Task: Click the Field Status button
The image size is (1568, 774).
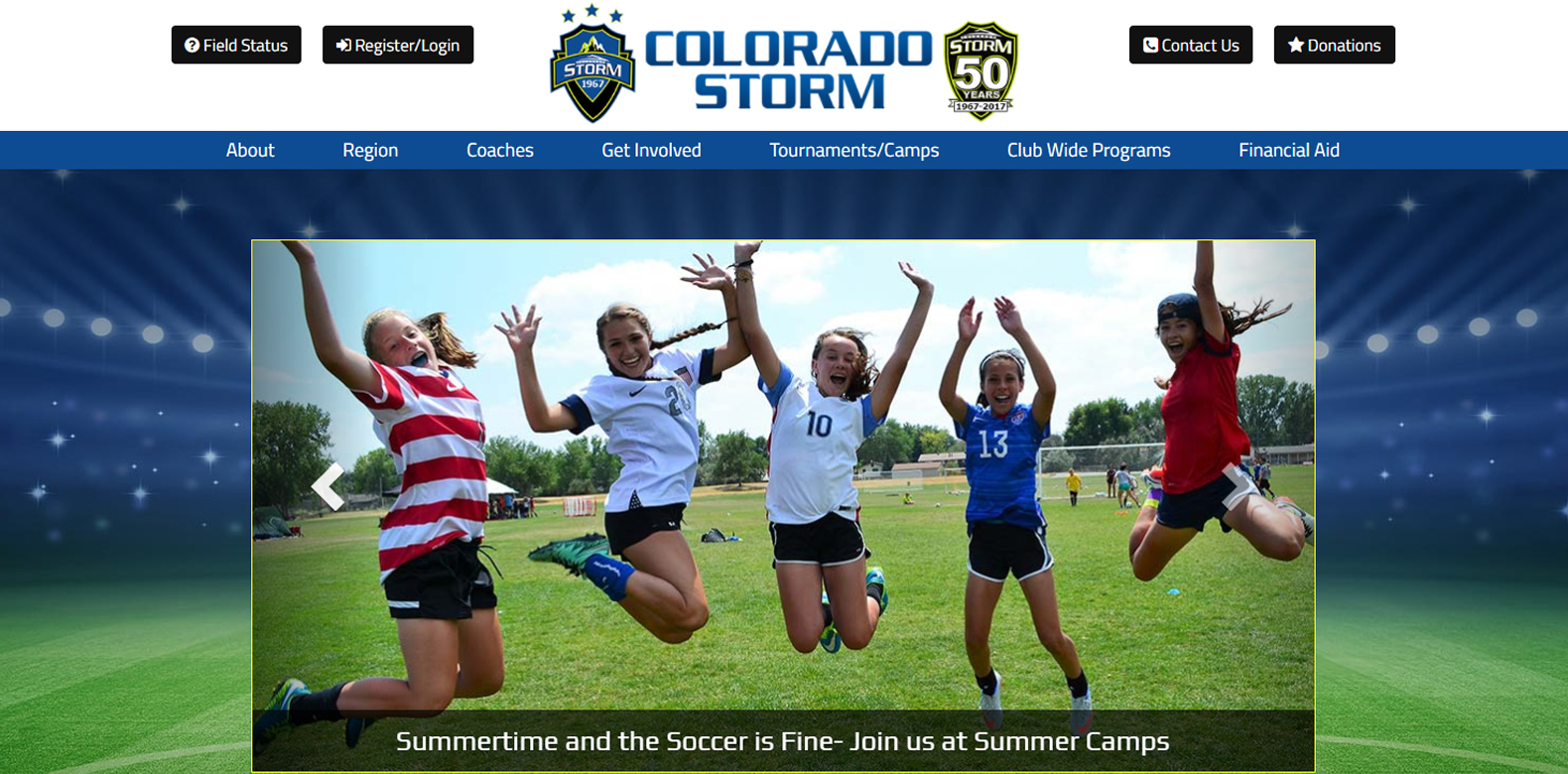Action: click(236, 45)
